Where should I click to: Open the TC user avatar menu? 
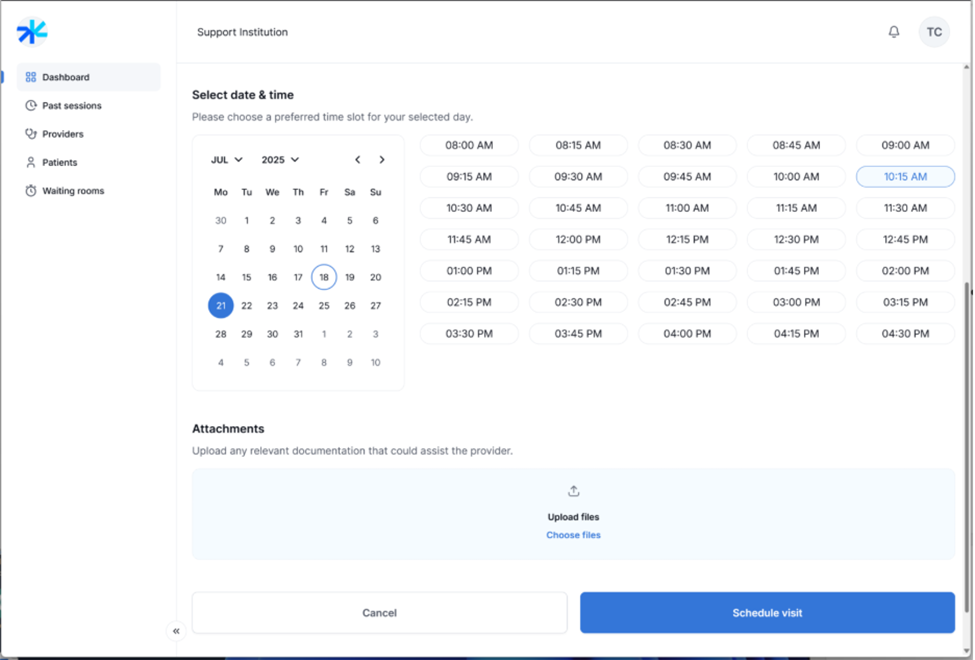[x=934, y=32]
